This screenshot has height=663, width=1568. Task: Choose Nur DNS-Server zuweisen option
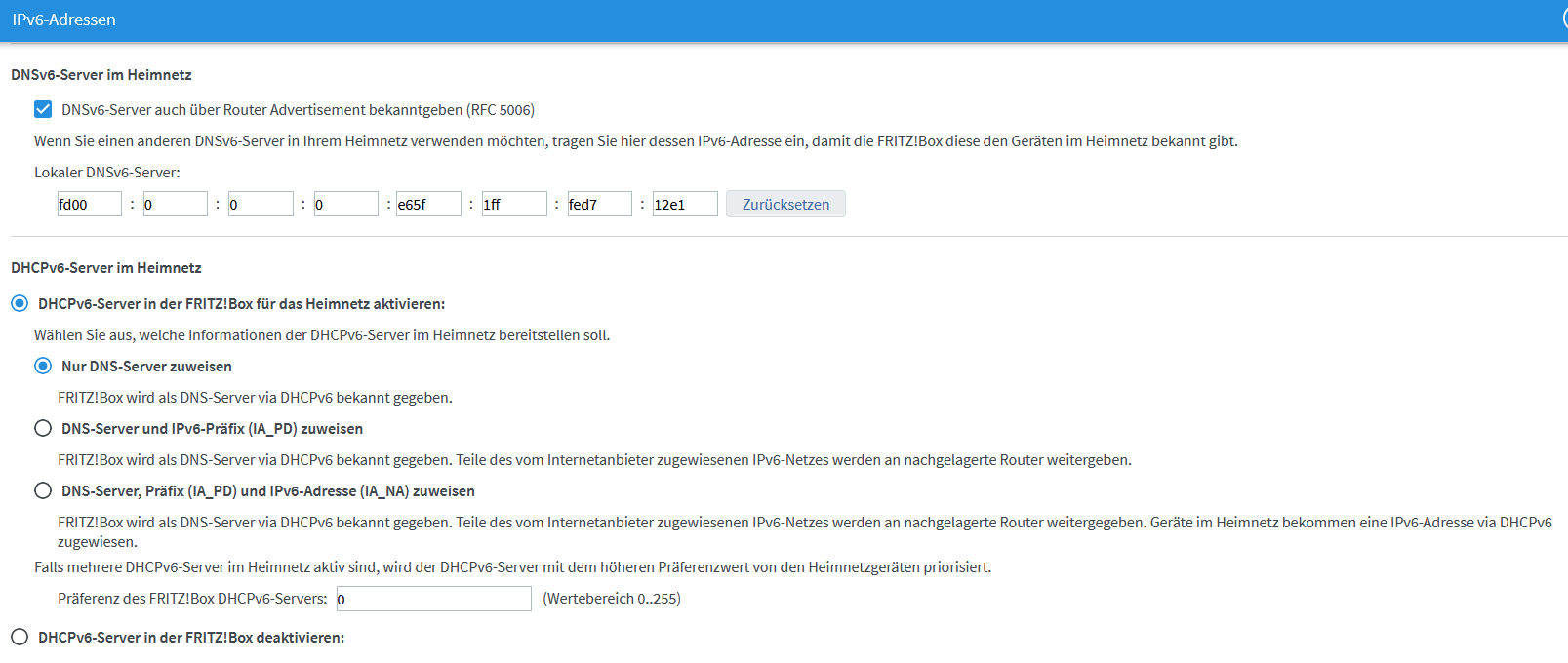click(43, 367)
